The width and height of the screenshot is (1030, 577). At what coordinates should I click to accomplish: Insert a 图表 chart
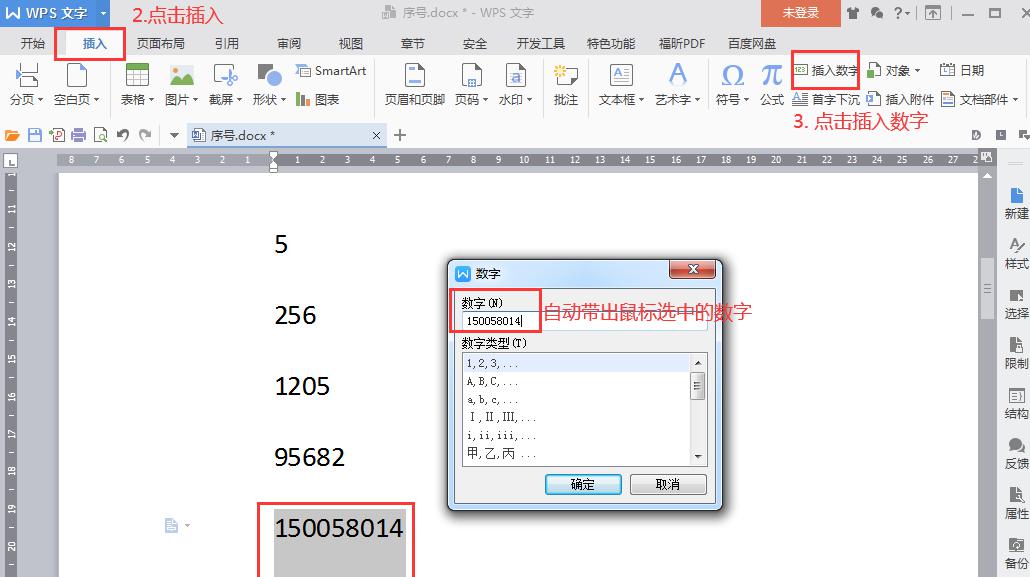(x=317, y=99)
